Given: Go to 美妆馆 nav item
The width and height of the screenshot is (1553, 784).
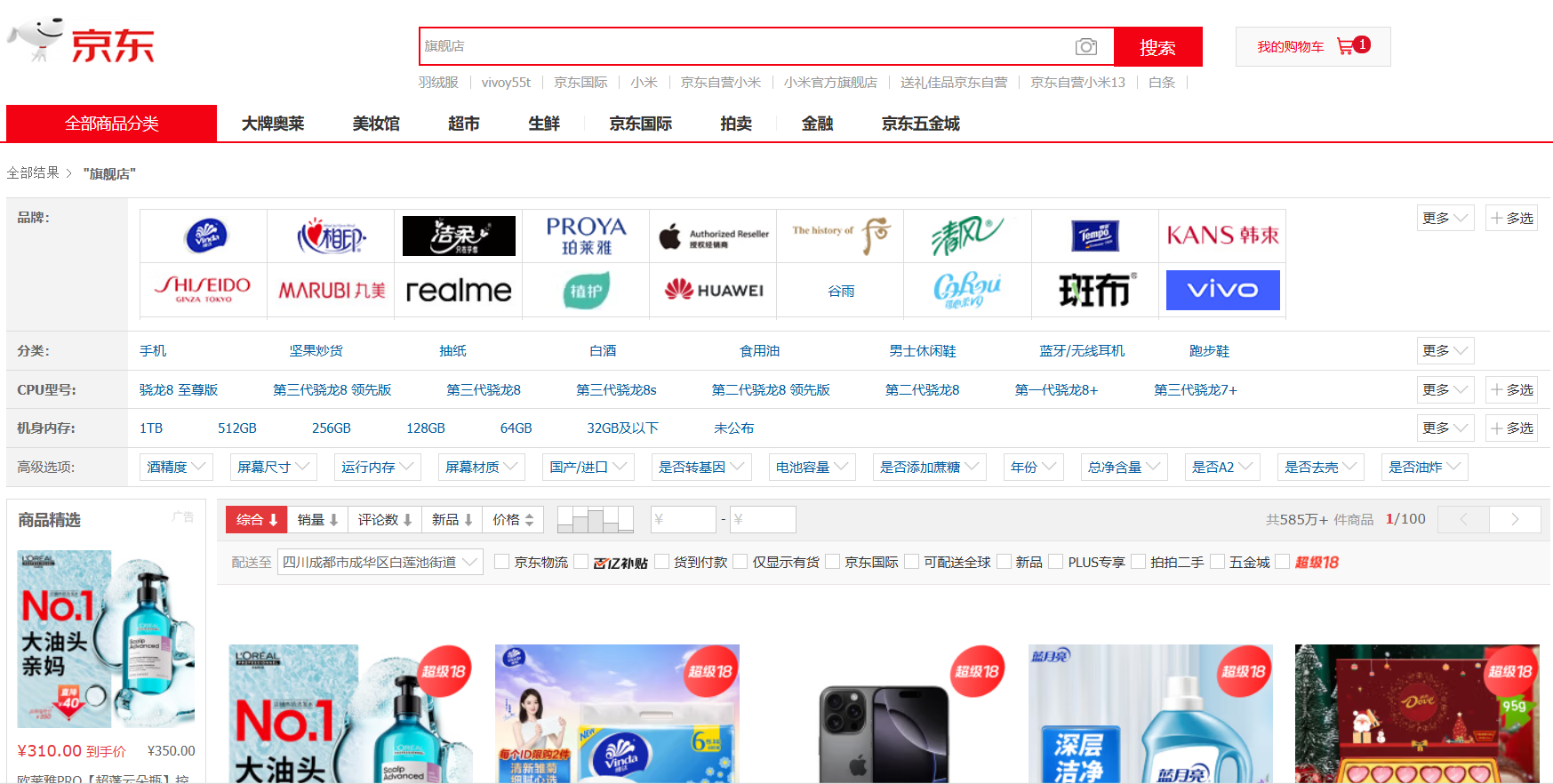Looking at the screenshot, I should tap(376, 124).
